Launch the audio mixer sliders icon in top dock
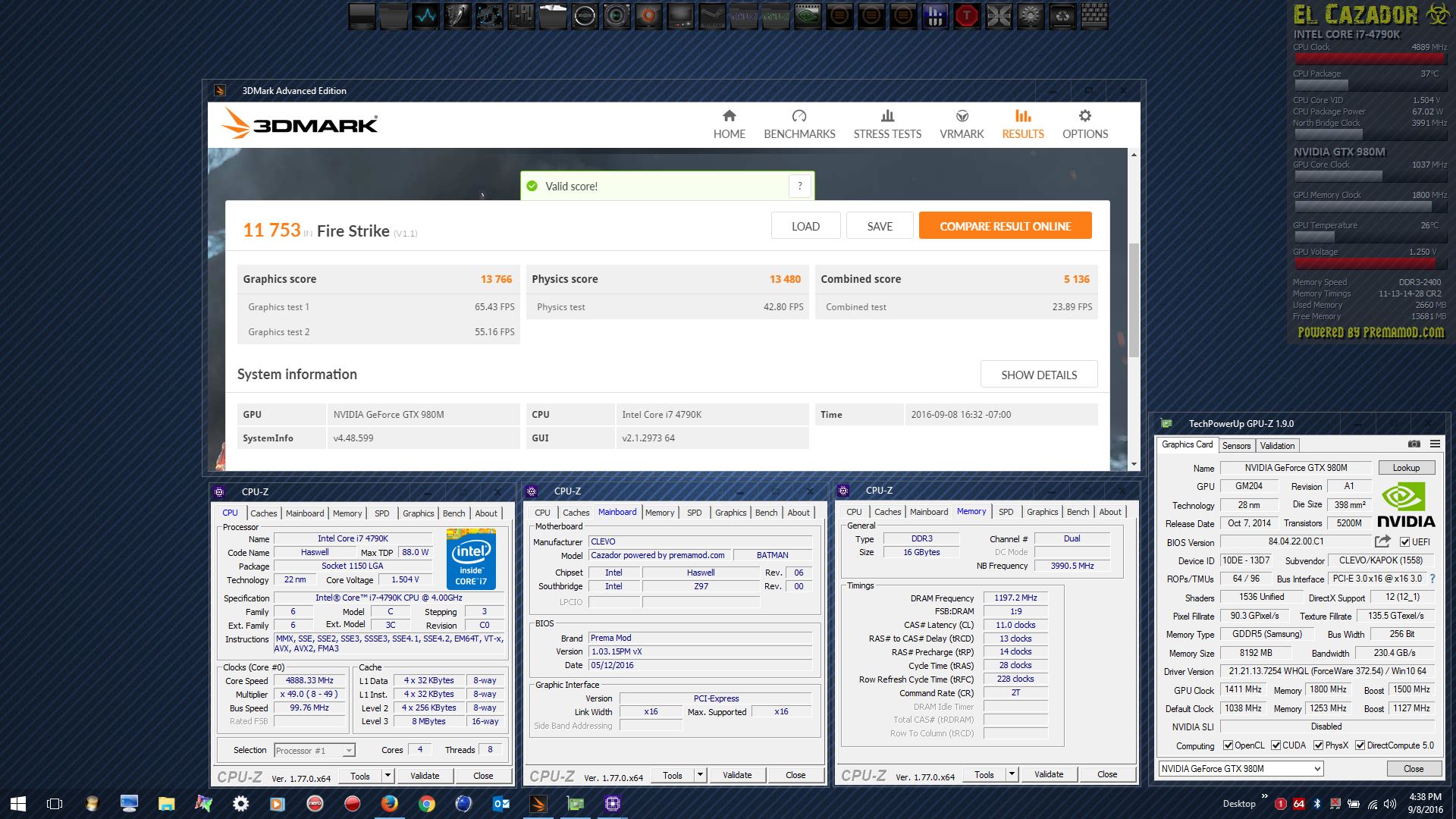This screenshot has height=819, width=1456. point(521,16)
